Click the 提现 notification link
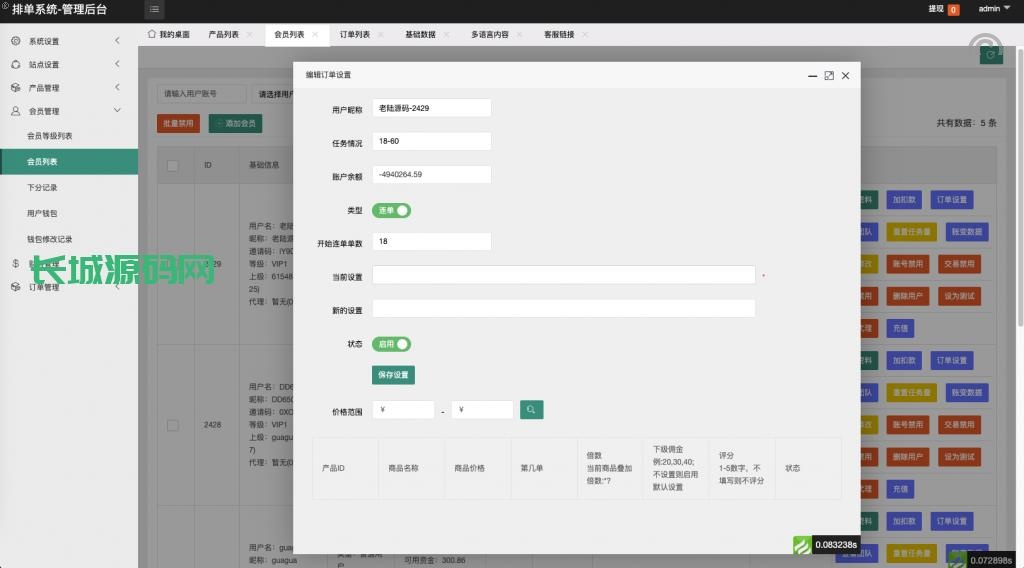The width and height of the screenshot is (1024, 568). 943,9
